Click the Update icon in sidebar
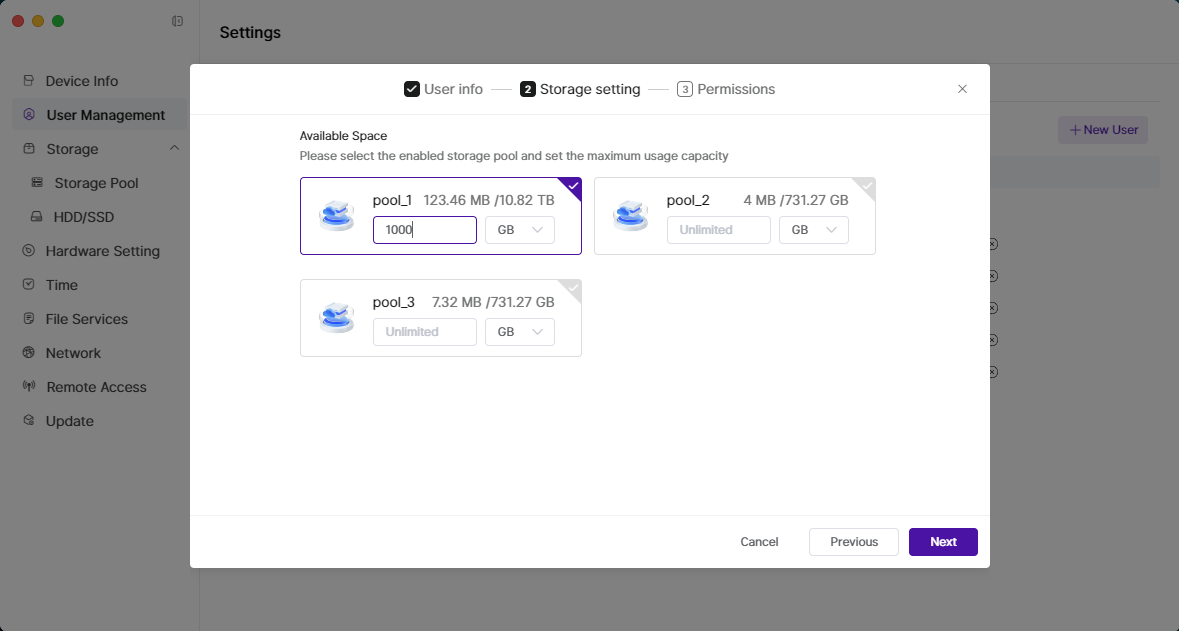 [29, 420]
